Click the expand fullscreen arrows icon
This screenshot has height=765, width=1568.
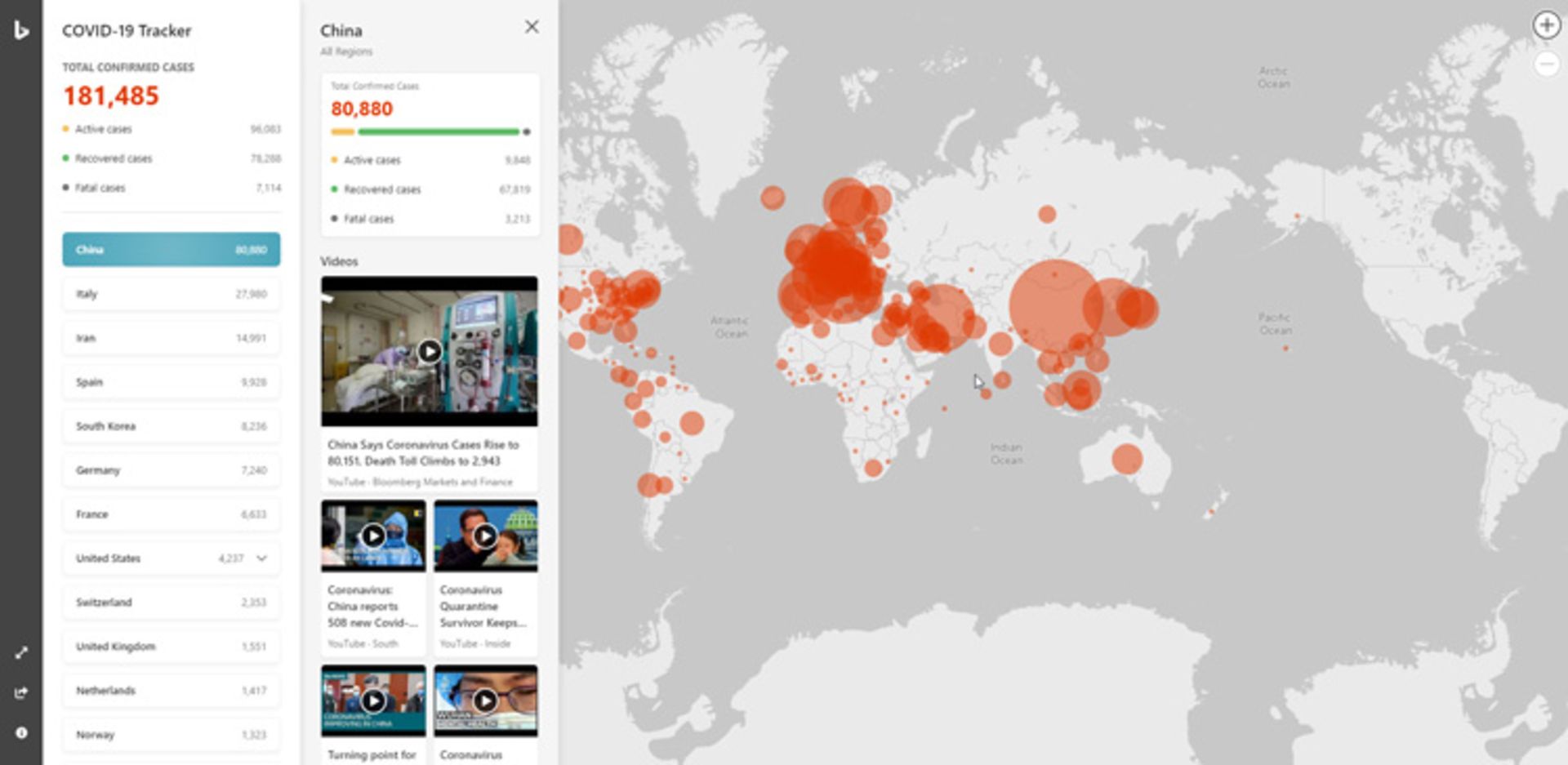point(21,652)
